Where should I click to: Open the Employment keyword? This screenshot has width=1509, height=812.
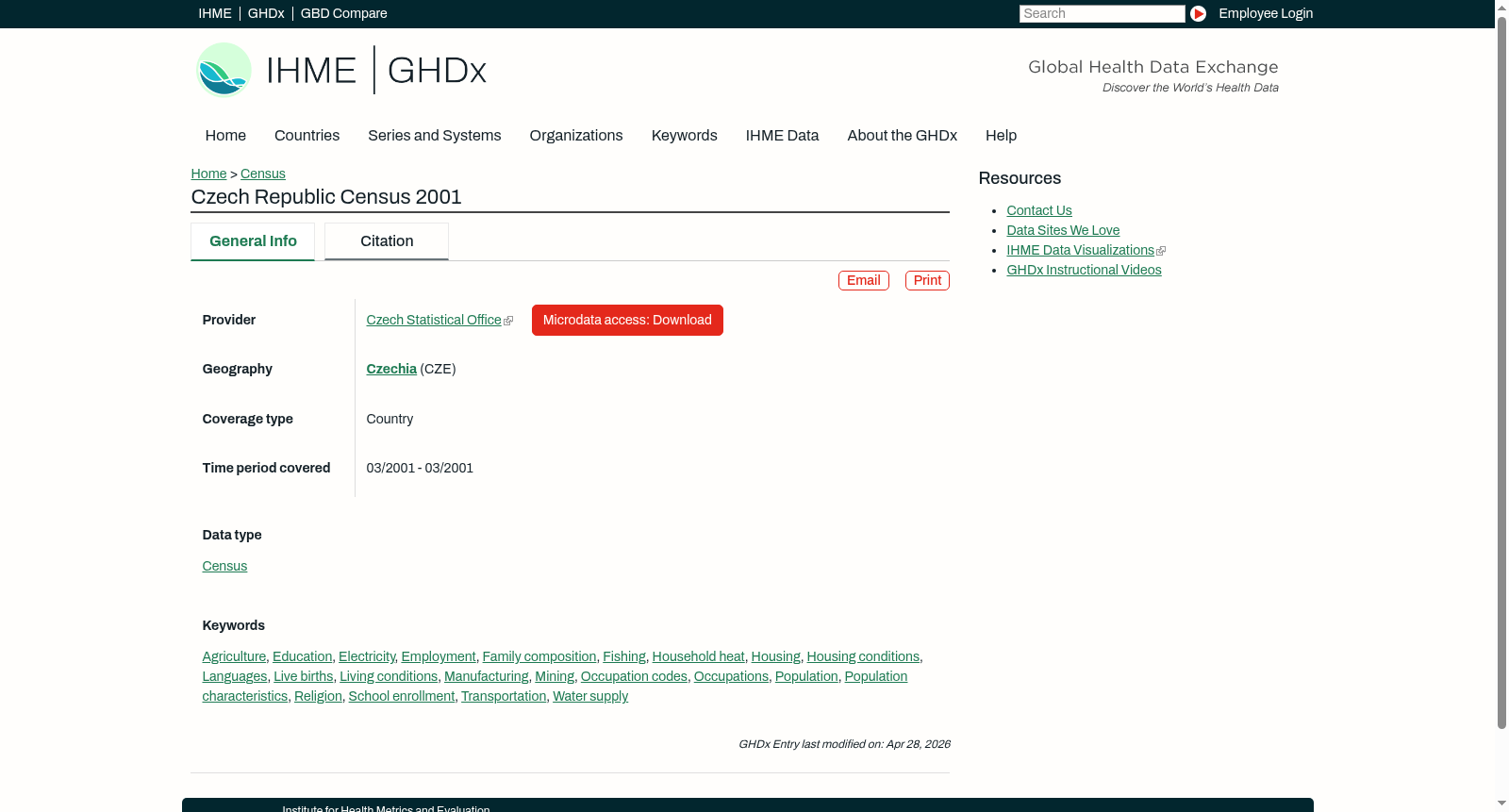tap(439, 657)
